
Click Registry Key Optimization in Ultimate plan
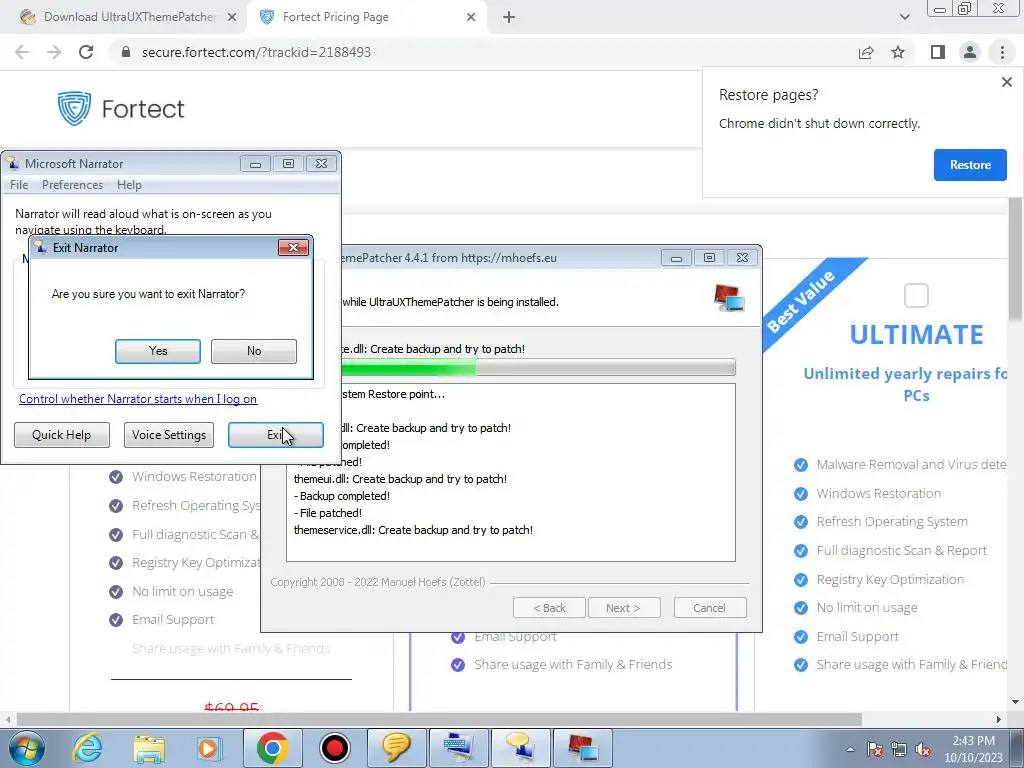pos(890,579)
